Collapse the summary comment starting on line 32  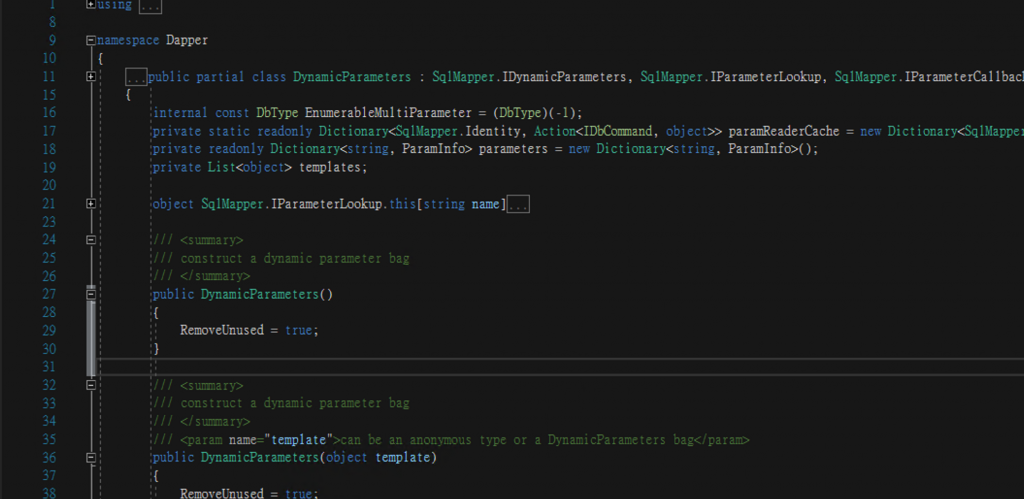91,385
